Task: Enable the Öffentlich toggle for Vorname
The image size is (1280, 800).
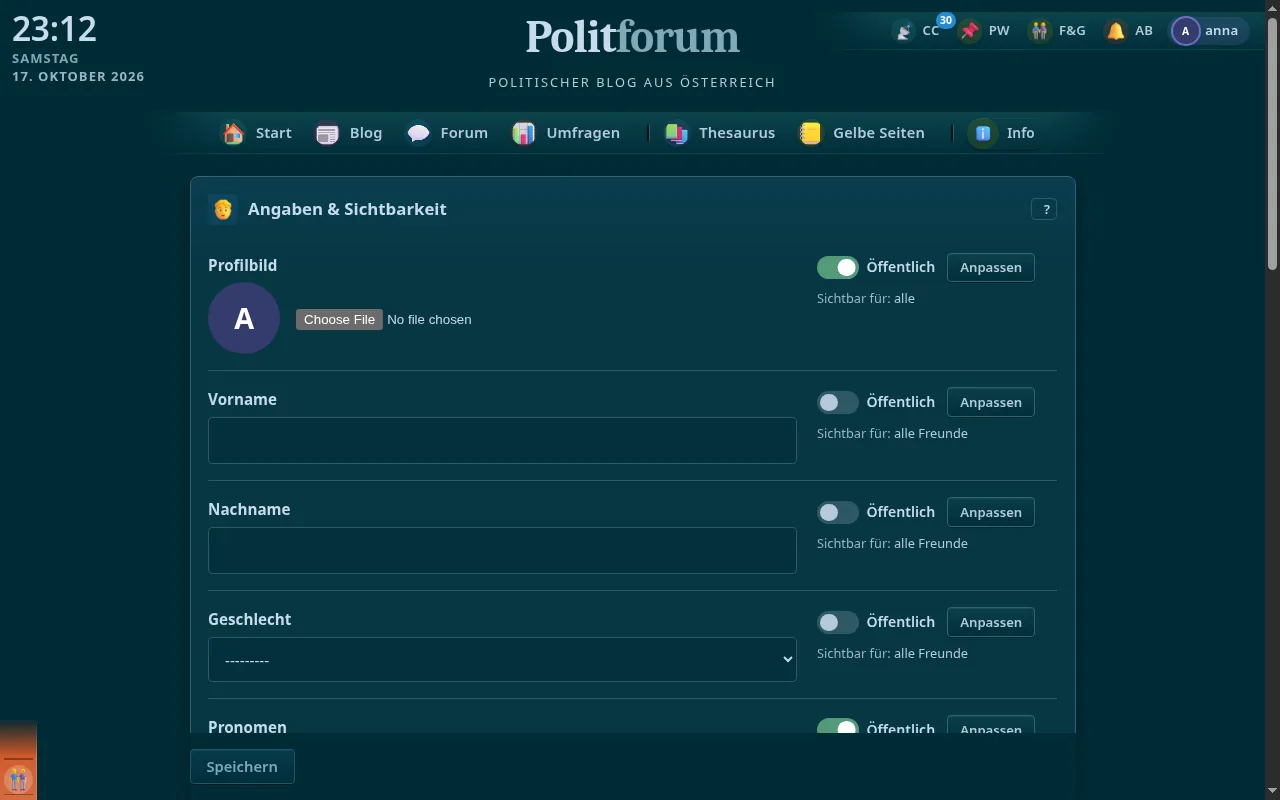Action: (x=838, y=402)
